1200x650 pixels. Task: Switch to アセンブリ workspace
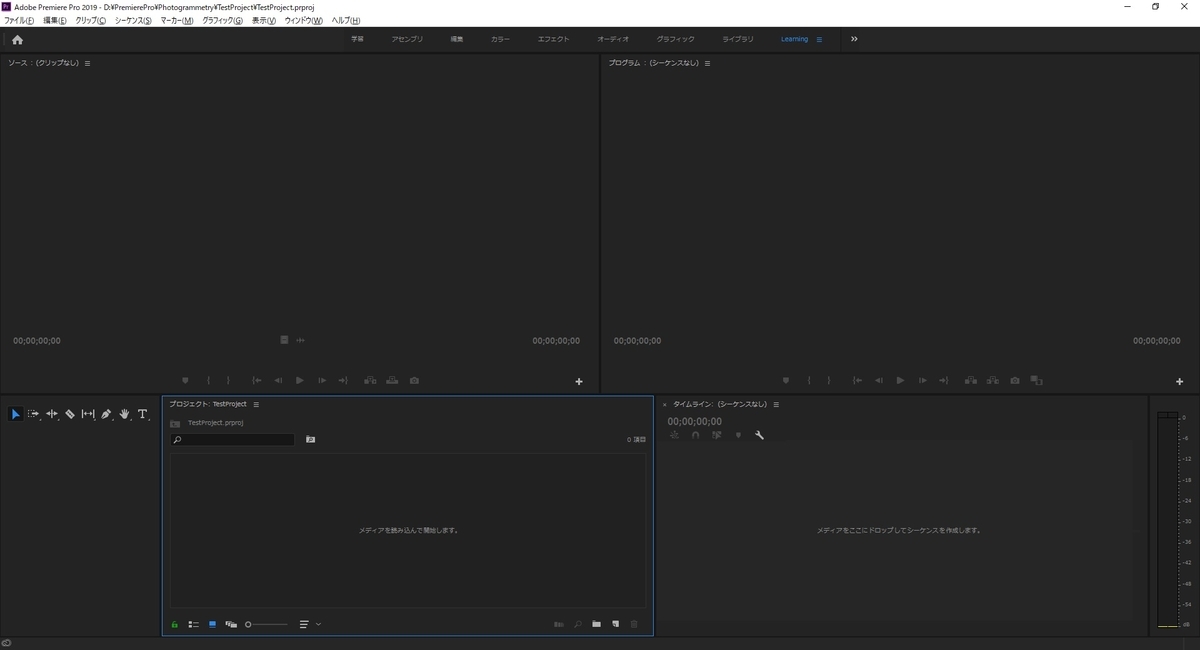(407, 39)
